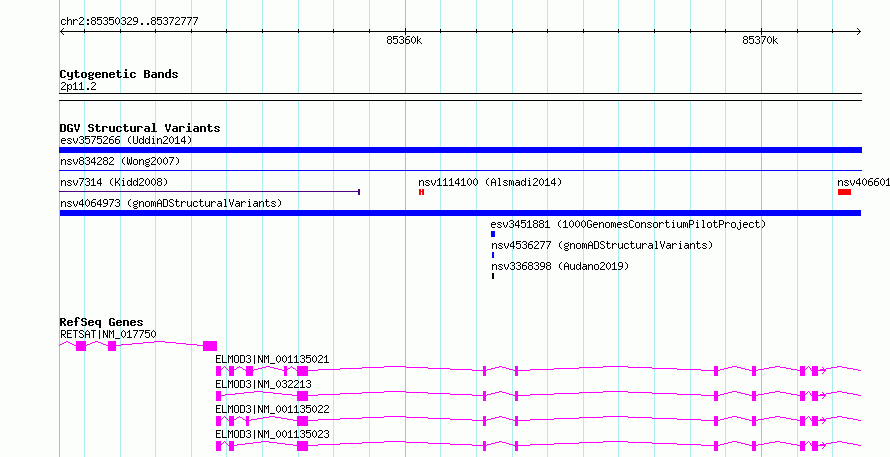Open the esv3451881 (1000GenomesConsortiumPilotProject) label
This screenshot has height=457, width=890.
628,224
